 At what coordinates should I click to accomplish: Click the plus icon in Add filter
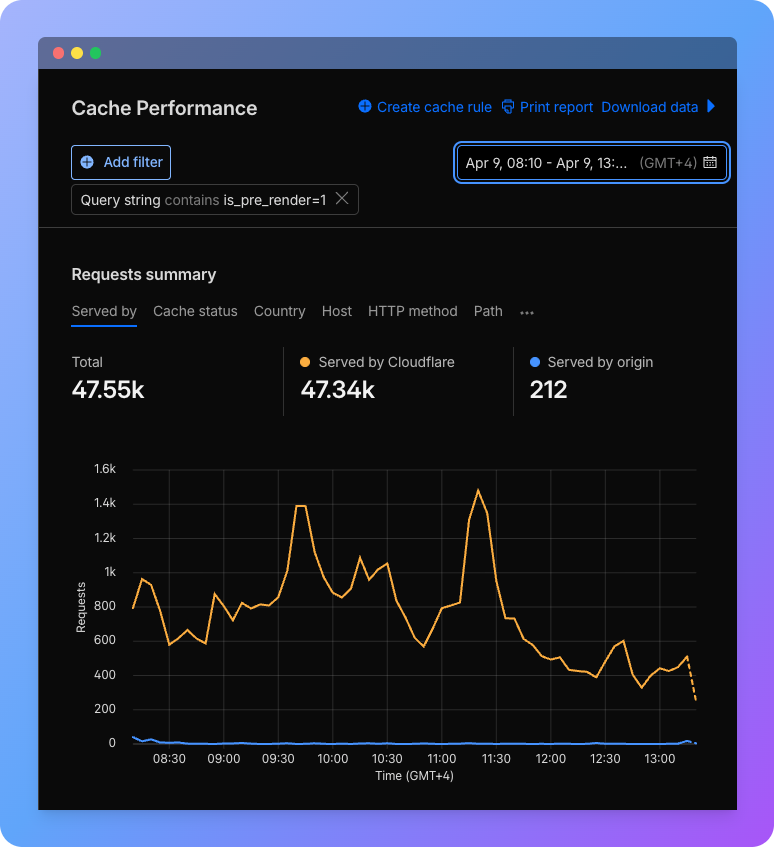pyautogui.click(x=87, y=162)
